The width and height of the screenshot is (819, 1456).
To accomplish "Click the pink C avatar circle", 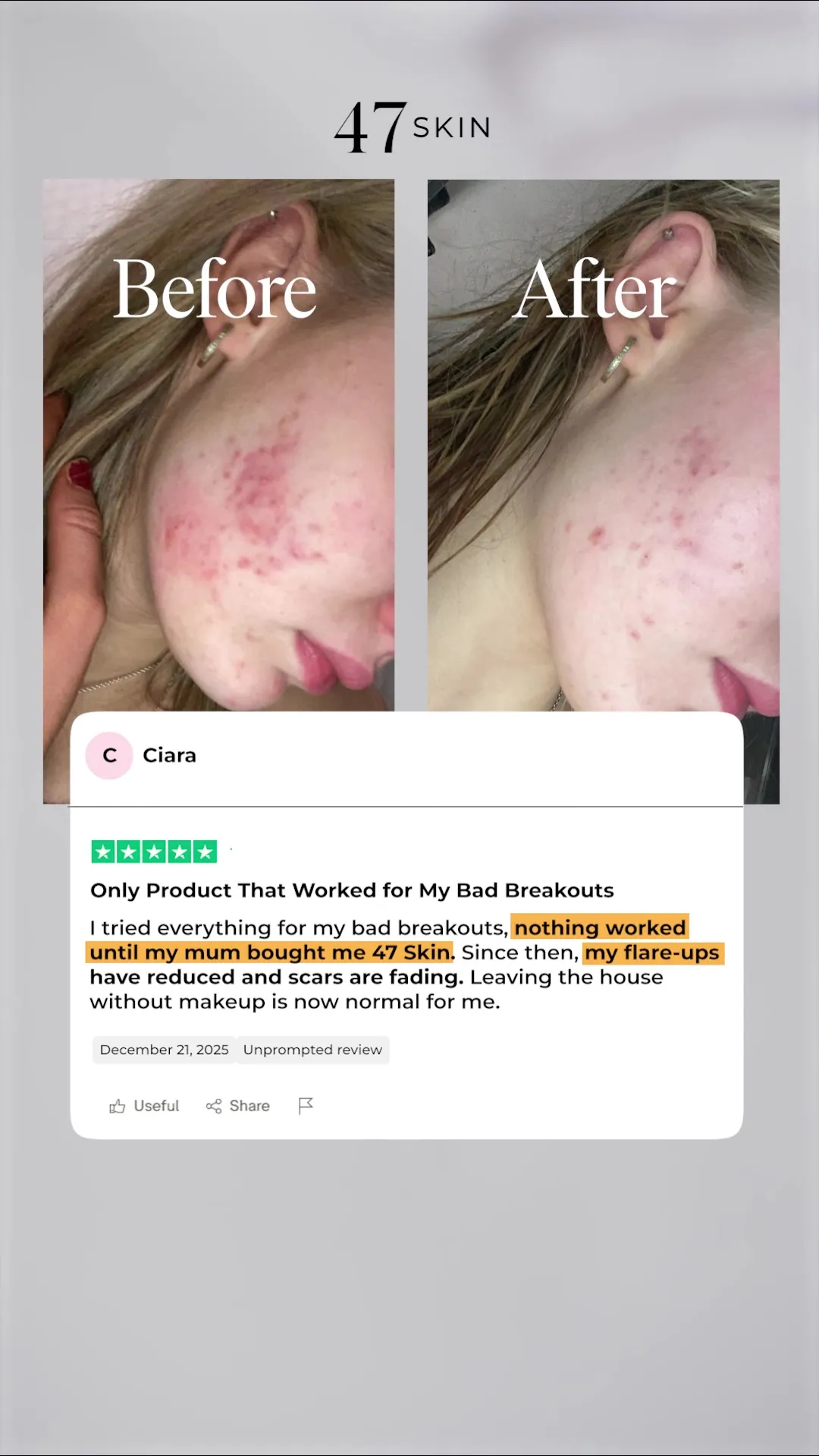I will tap(109, 755).
